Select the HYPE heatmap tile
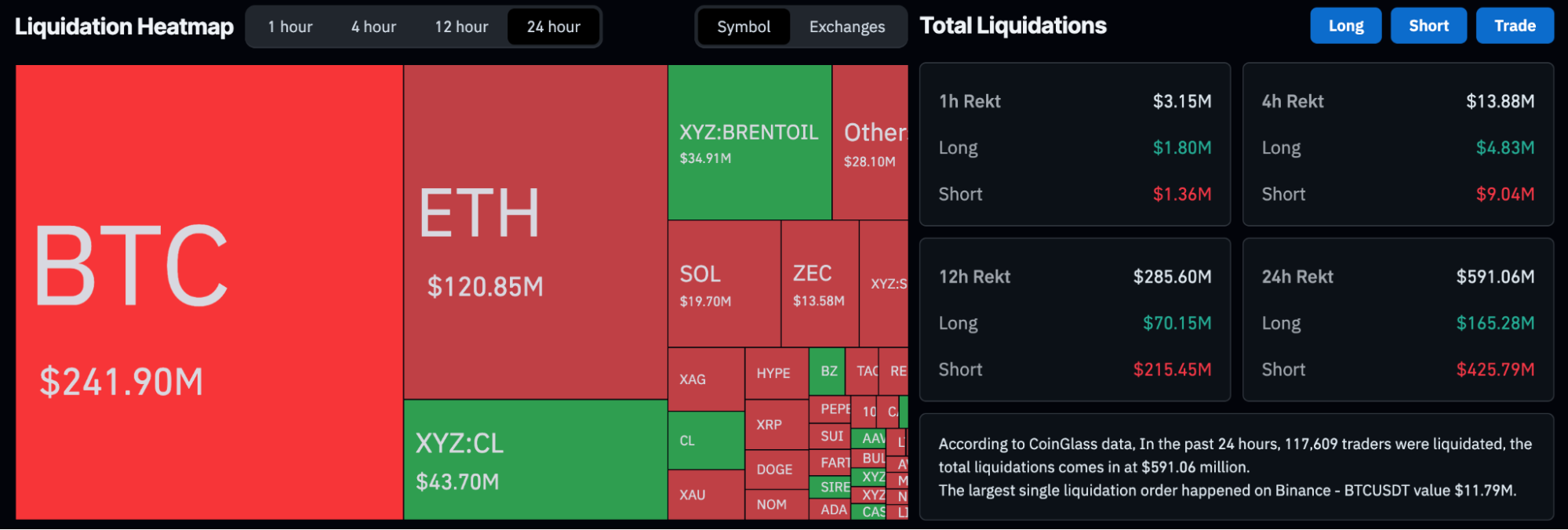This screenshot has width=1568, height=530. click(776, 373)
